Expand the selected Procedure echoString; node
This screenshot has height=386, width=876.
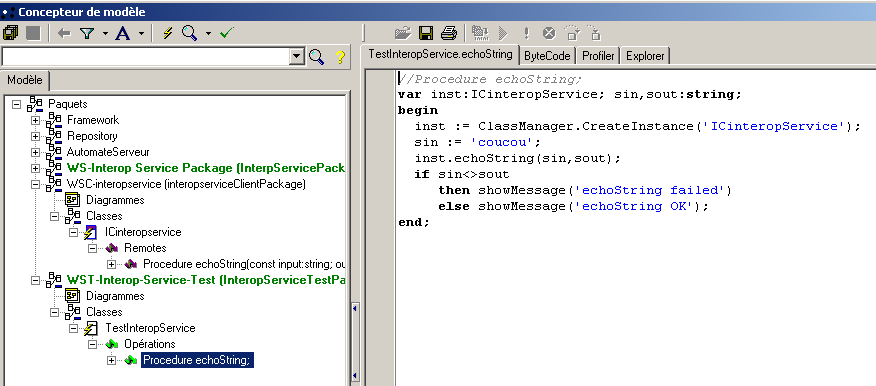[x=112, y=360]
